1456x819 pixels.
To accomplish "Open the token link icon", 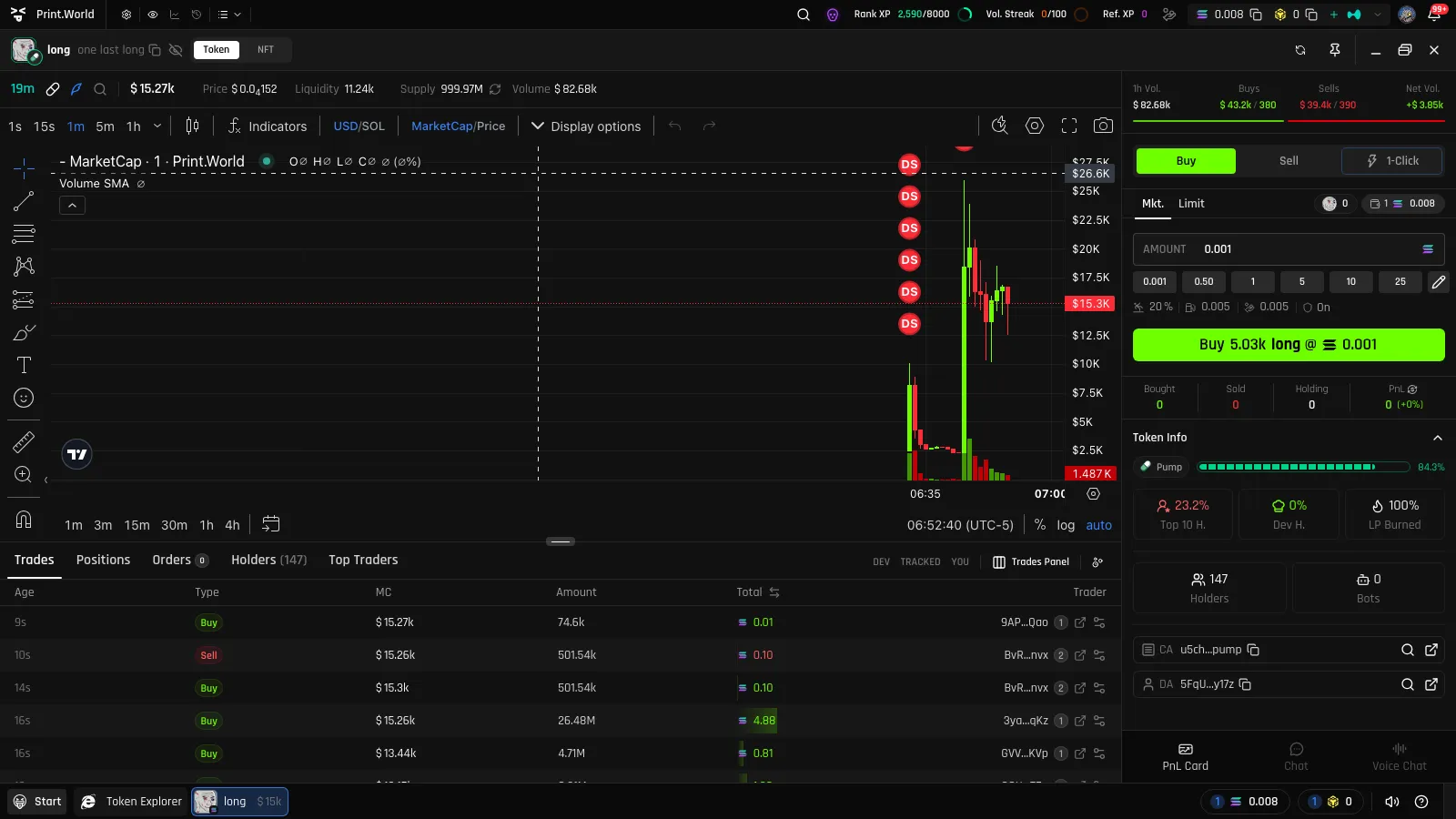I will click(x=53, y=89).
